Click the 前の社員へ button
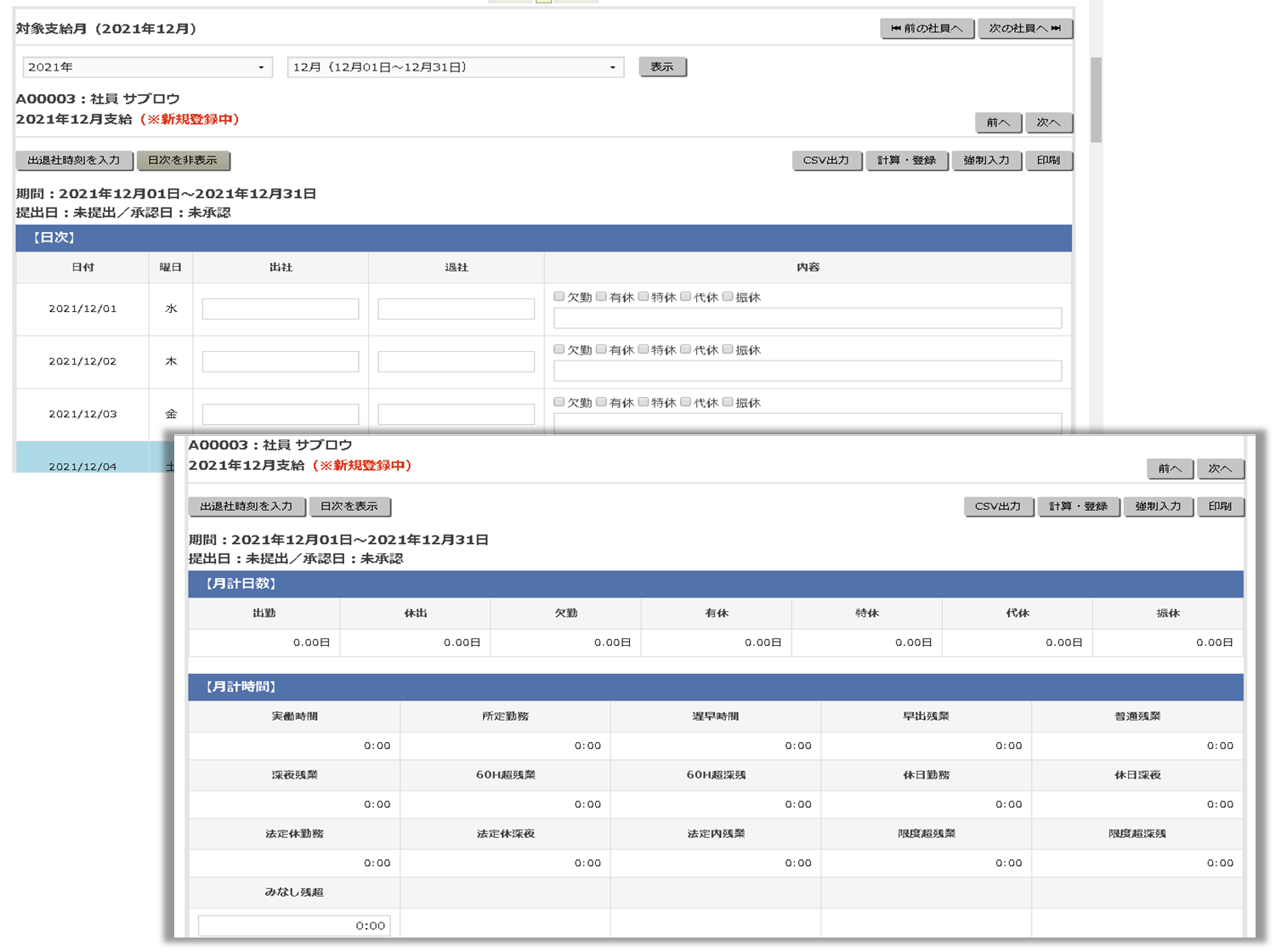Screen dimensions: 1276x952 click(x=926, y=28)
